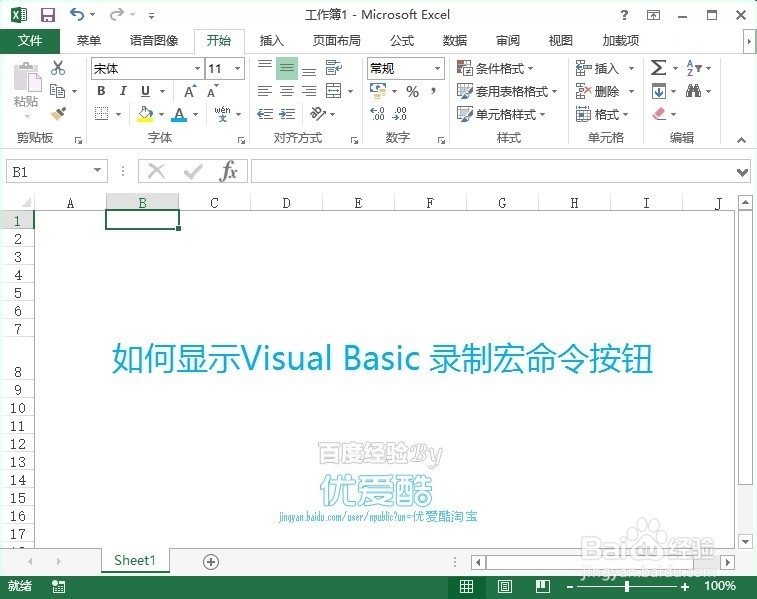Open the 条件格式 dropdown
This screenshot has width=757, height=599.
point(495,68)
